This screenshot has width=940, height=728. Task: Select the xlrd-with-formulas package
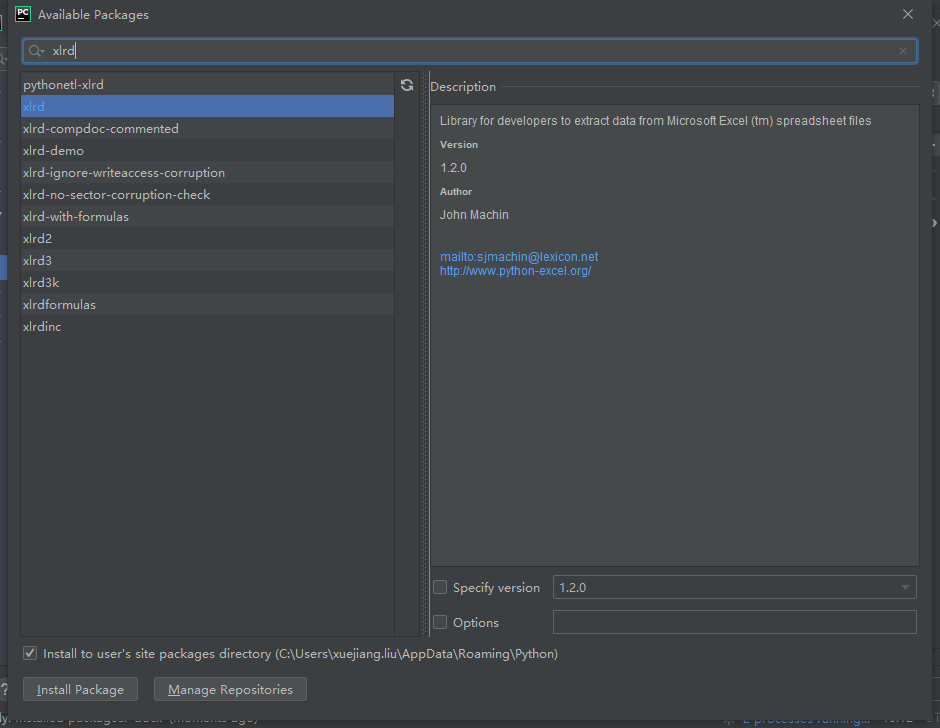click(207, 216)
